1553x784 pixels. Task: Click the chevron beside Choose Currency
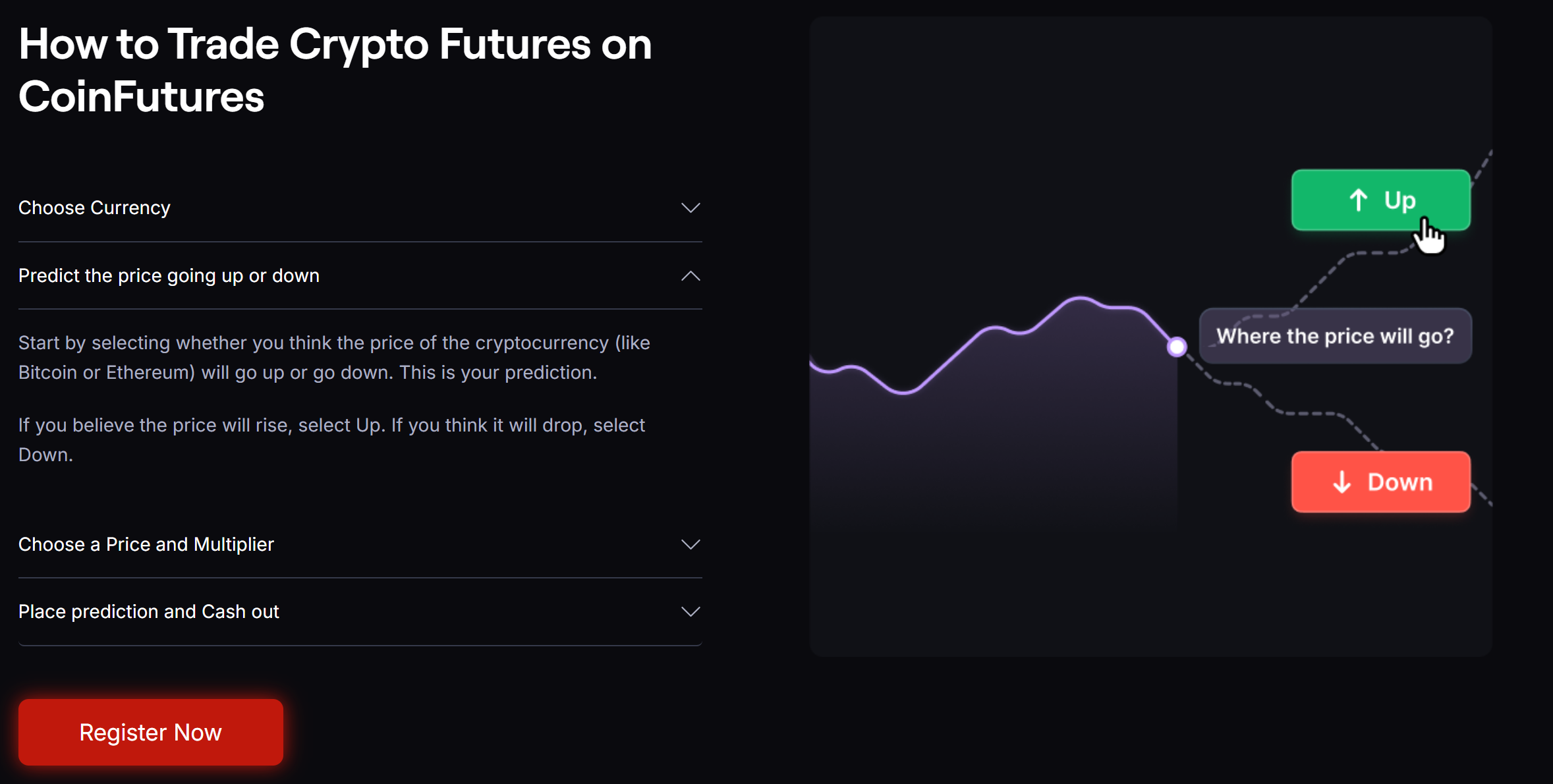[691, 208]
